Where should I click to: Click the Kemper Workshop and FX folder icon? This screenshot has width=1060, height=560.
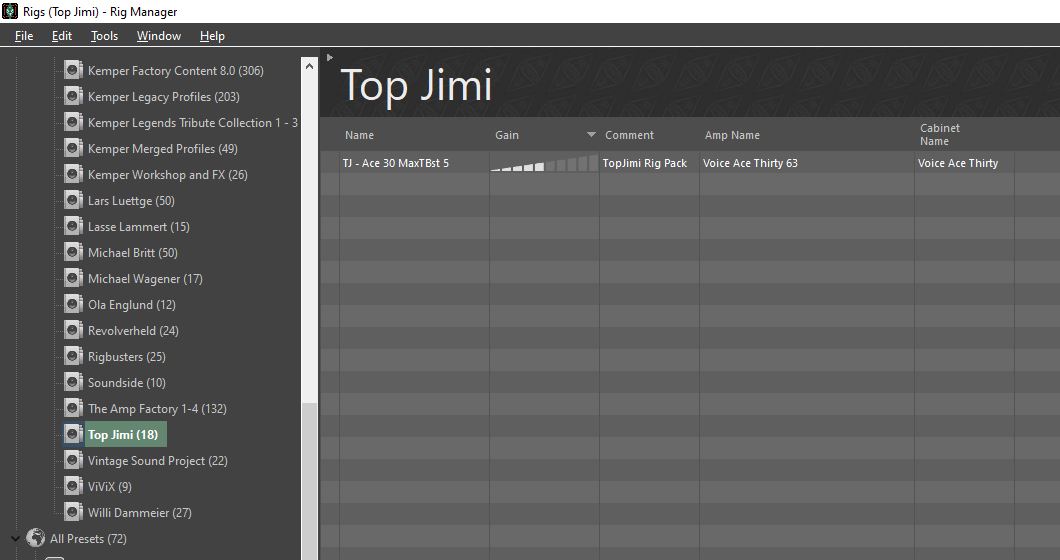(73, 174)
